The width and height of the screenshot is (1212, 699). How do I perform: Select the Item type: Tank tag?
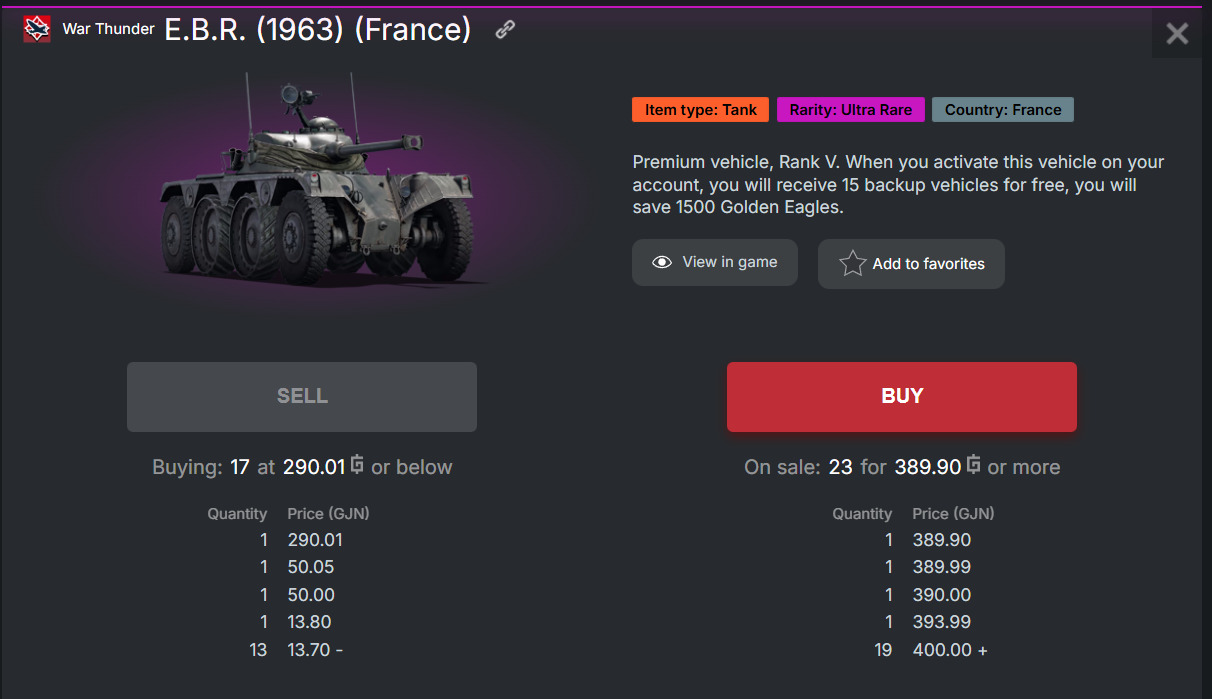700,110
